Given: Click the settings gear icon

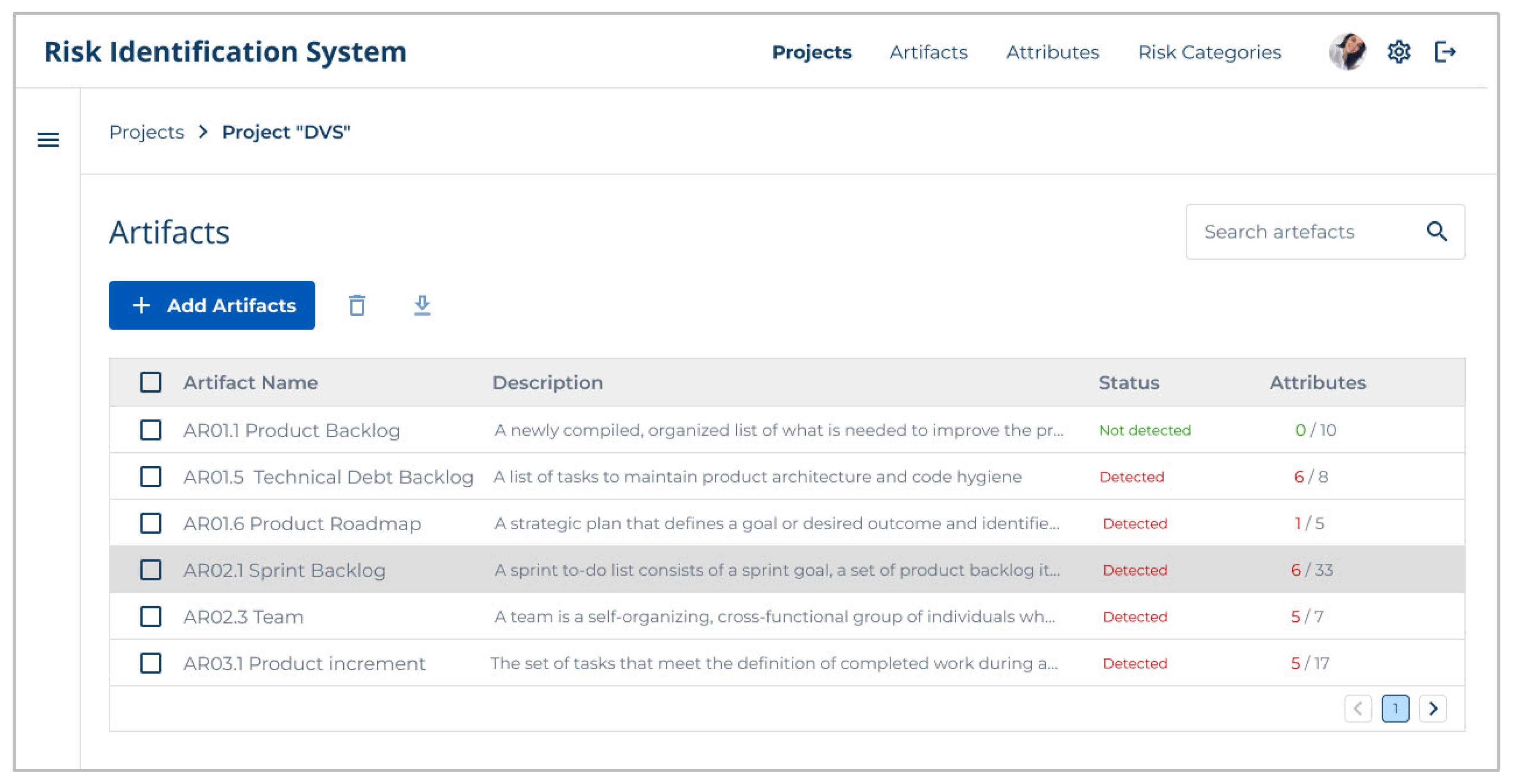Looking at the screenshot, I should (1399, 52).
